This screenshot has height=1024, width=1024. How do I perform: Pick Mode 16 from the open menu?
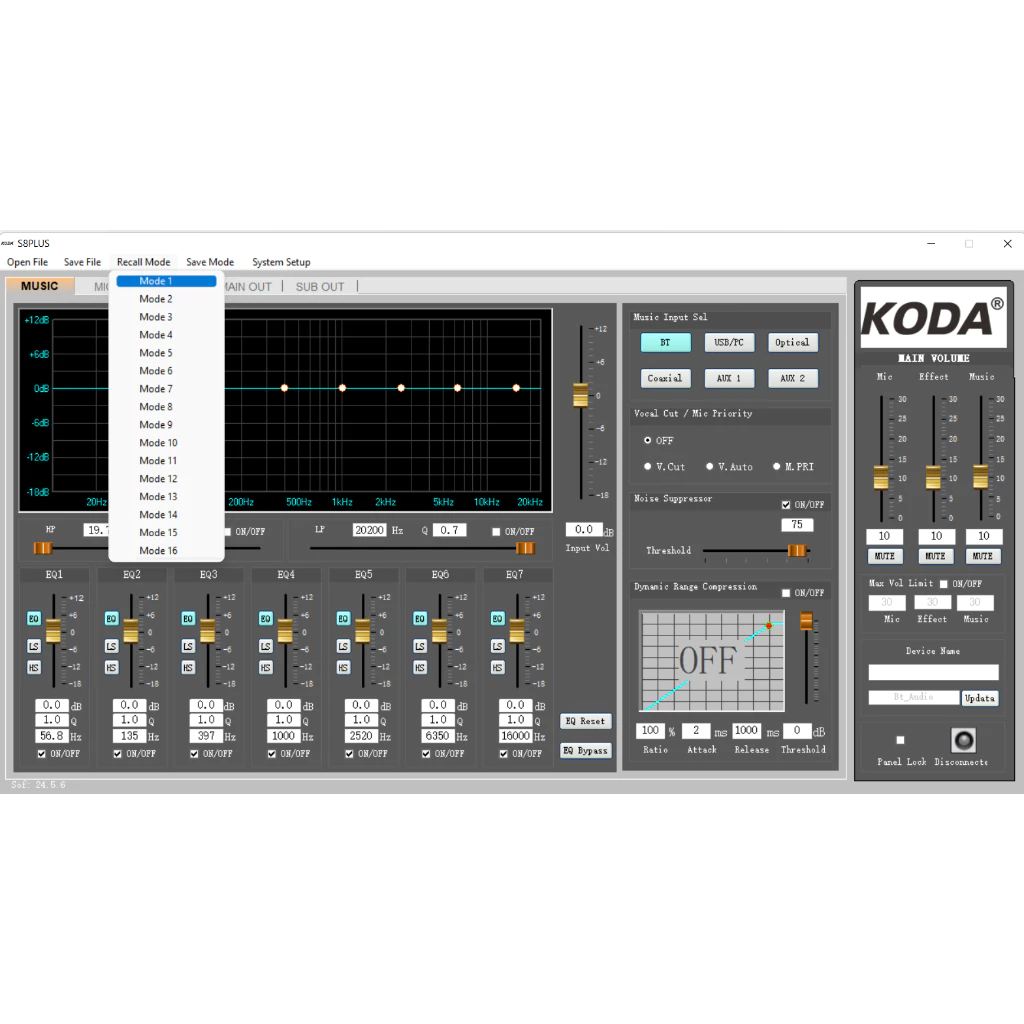[x=158, y=551]
